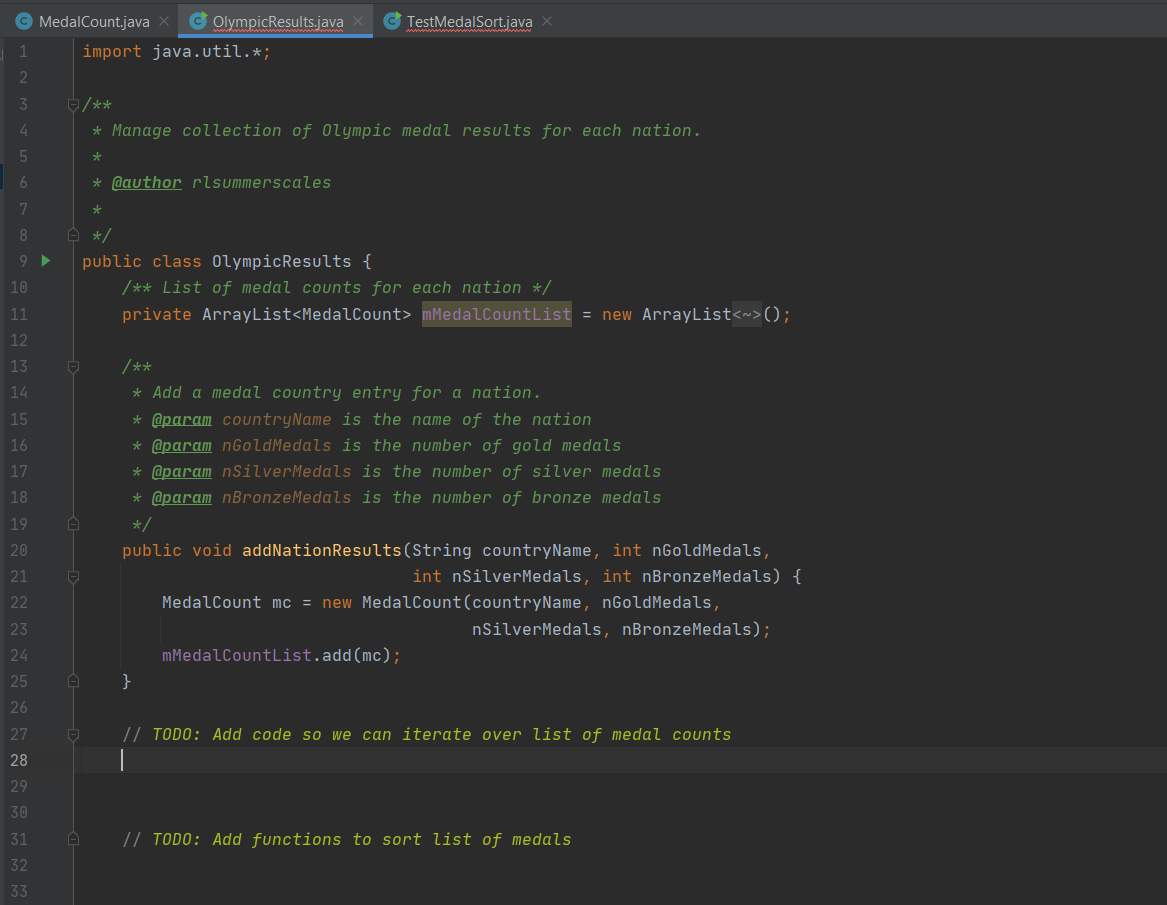This screenshot has width=1167, height=905.
Task: Collapse the addNationResults Javadoc at line 13
Action: tap(73, 367)
